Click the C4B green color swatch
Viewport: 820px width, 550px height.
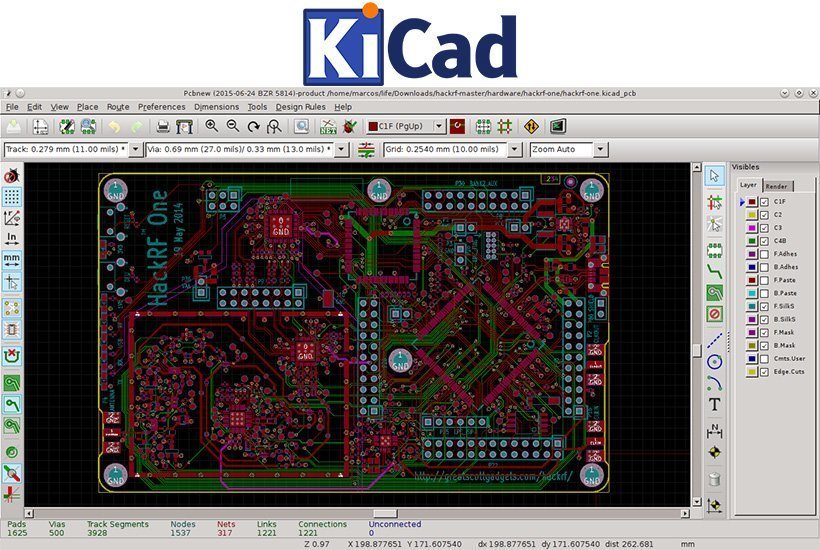(x=752, y=241)
